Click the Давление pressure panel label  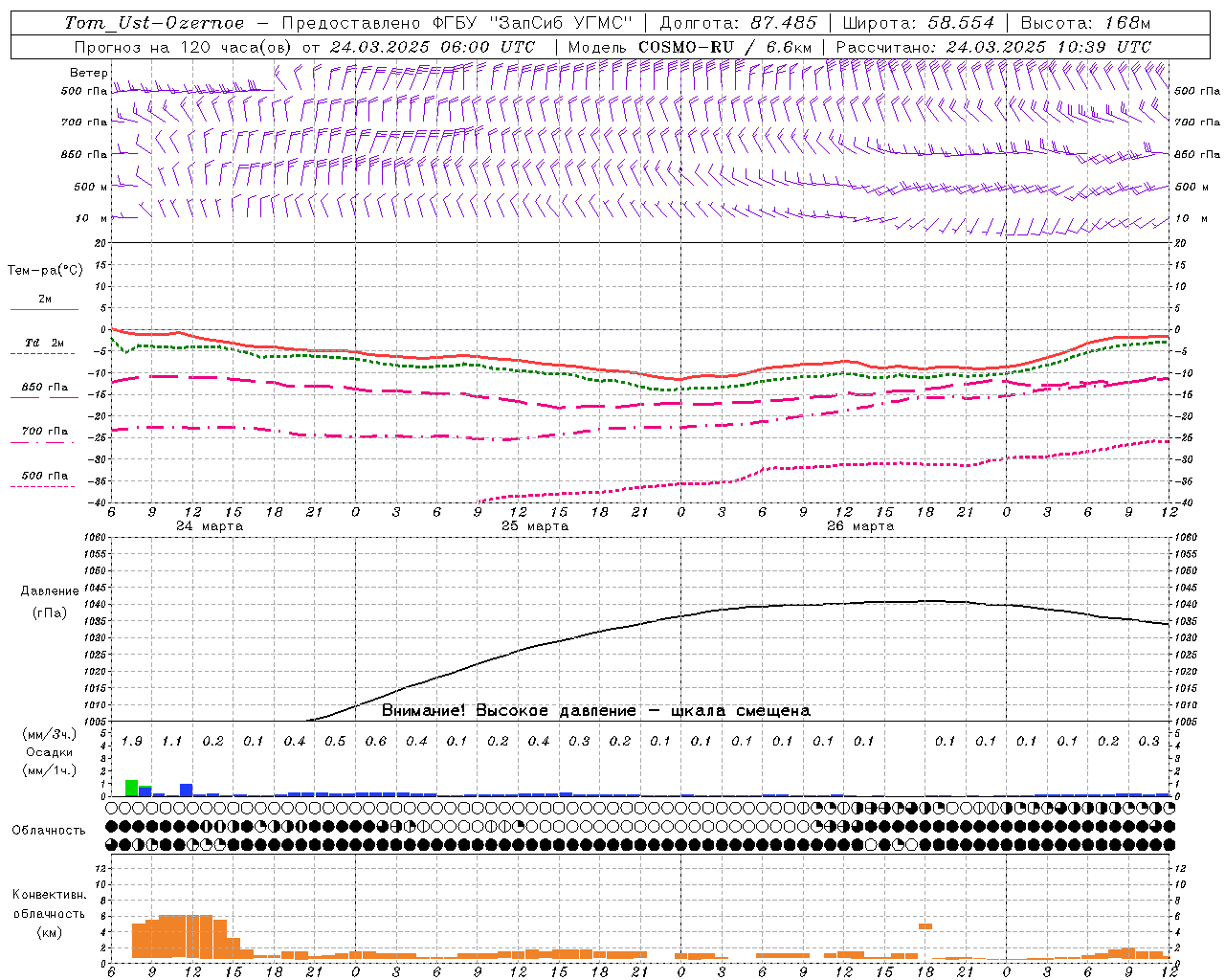50,591
